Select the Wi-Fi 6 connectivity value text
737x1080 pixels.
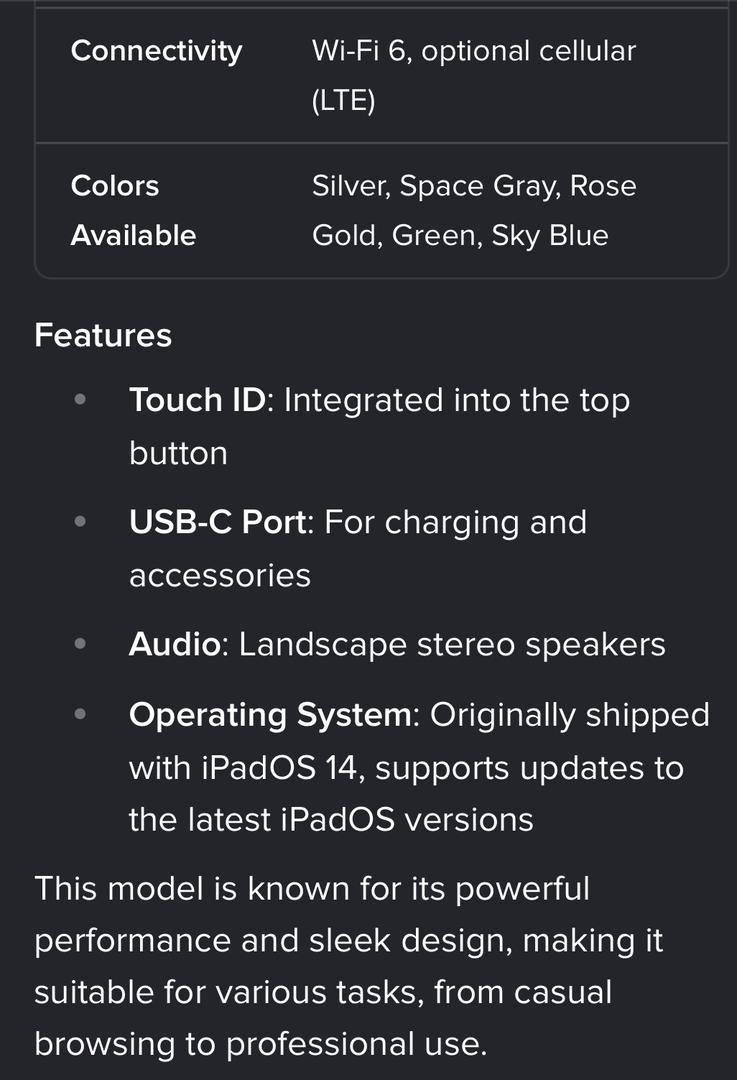tap(360, 51)
